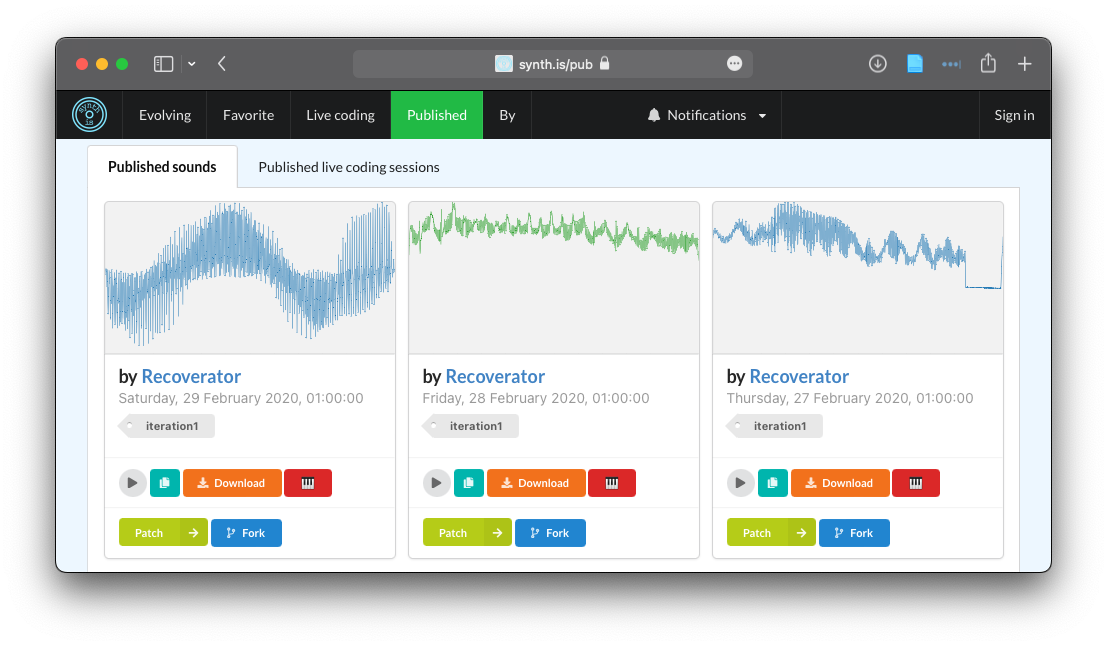Open the Live coding nav item
This screenshot has width=1107, height=646.
[340, 115]
